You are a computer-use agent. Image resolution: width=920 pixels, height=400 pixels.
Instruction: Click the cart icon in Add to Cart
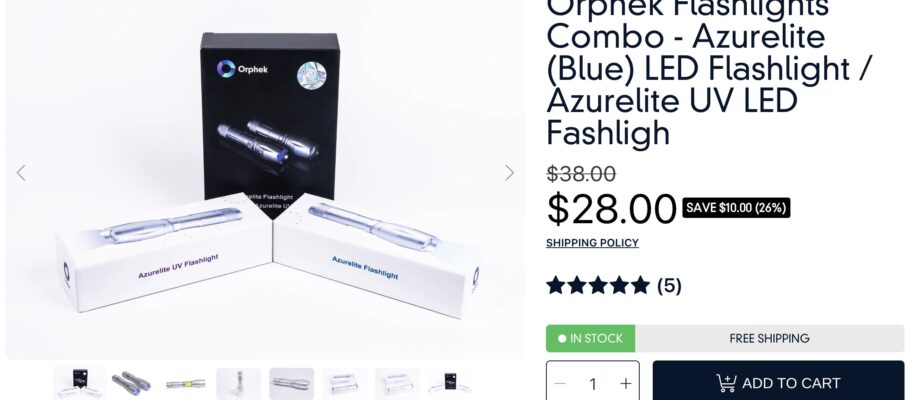pos(726,383)
